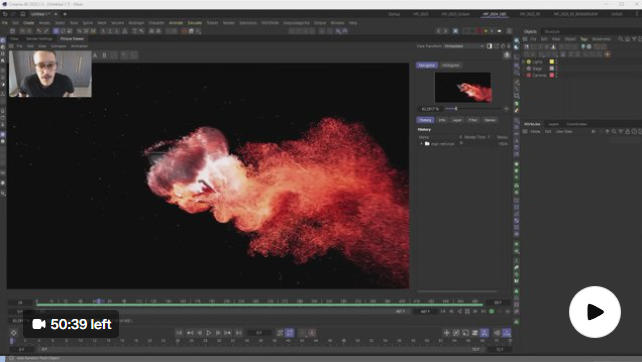642x362 pixels.
Task: Open the User Data menu in Attributes
Action: click(x=564, y=131)
